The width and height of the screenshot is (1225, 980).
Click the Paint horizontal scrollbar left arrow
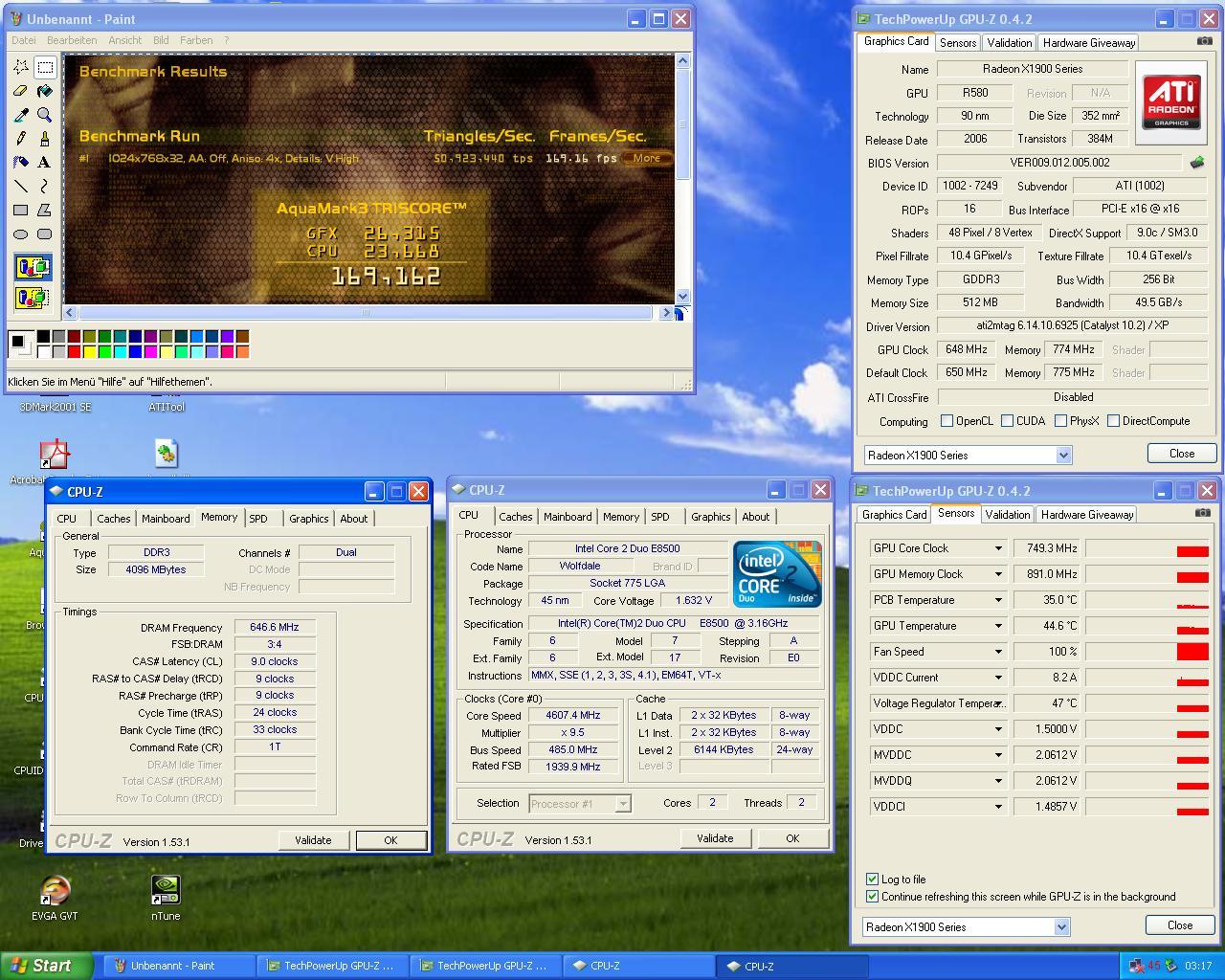coord(70,313)
